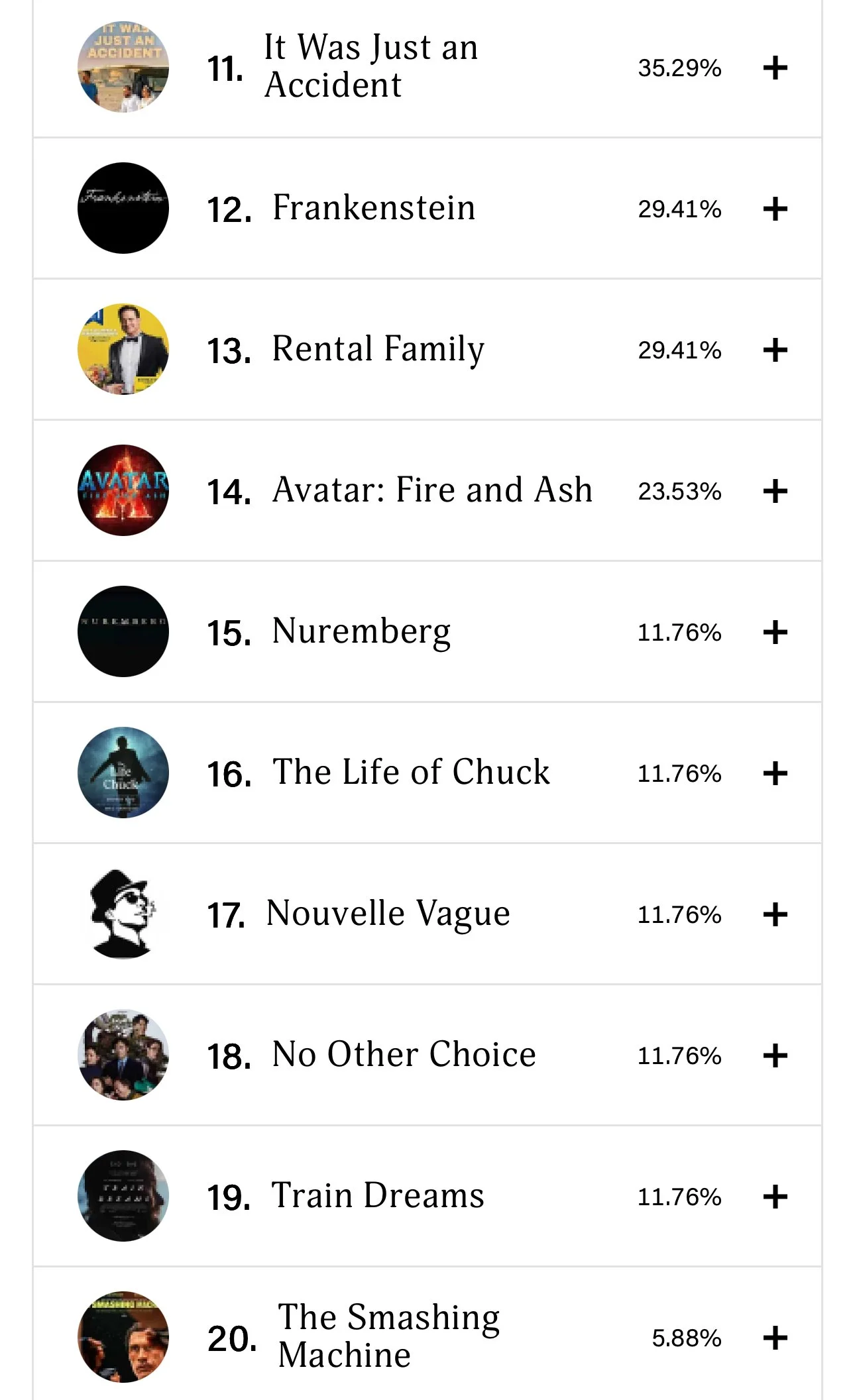The image size is (855, 1400).
Task: Click the Nuremberg title text
Action: (361, 631)
